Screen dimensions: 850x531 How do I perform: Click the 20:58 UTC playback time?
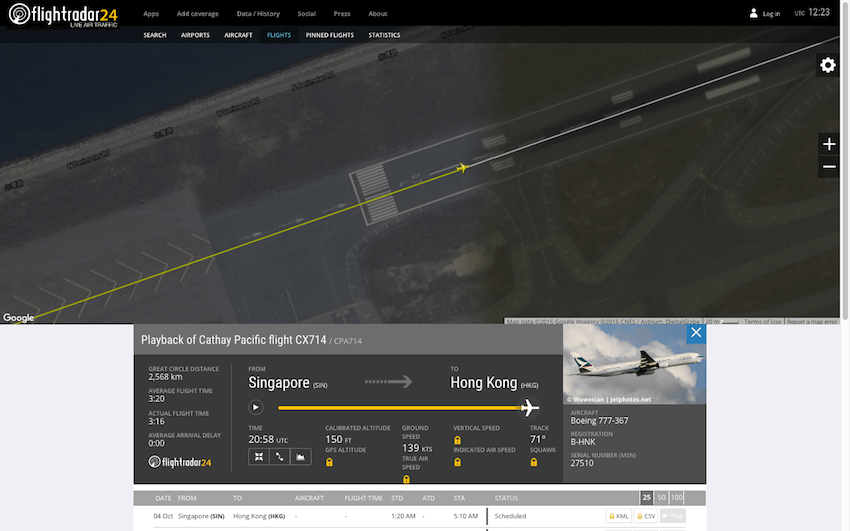[268, 439]
